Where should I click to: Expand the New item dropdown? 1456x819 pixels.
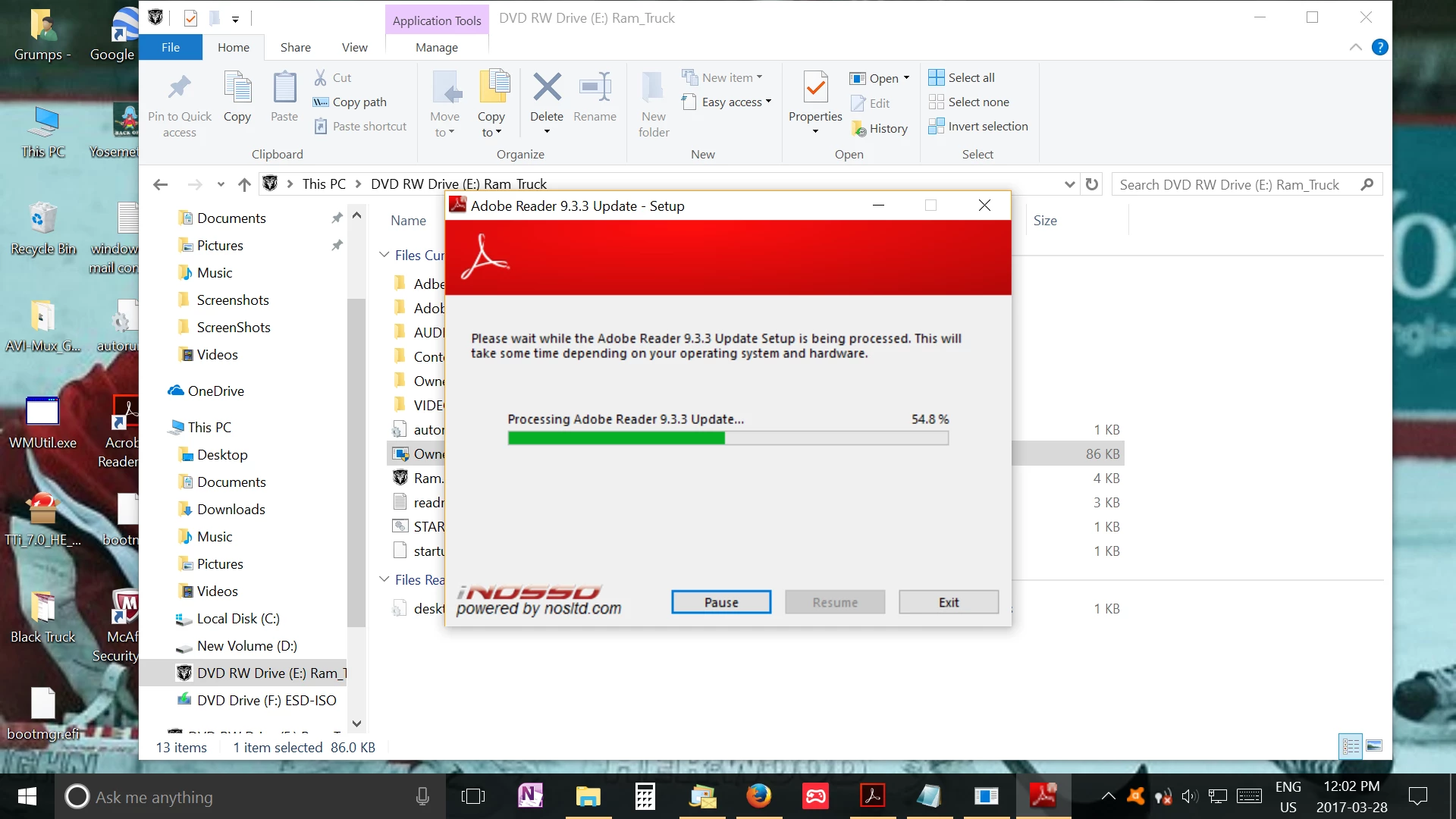click(x=759, y=77)
